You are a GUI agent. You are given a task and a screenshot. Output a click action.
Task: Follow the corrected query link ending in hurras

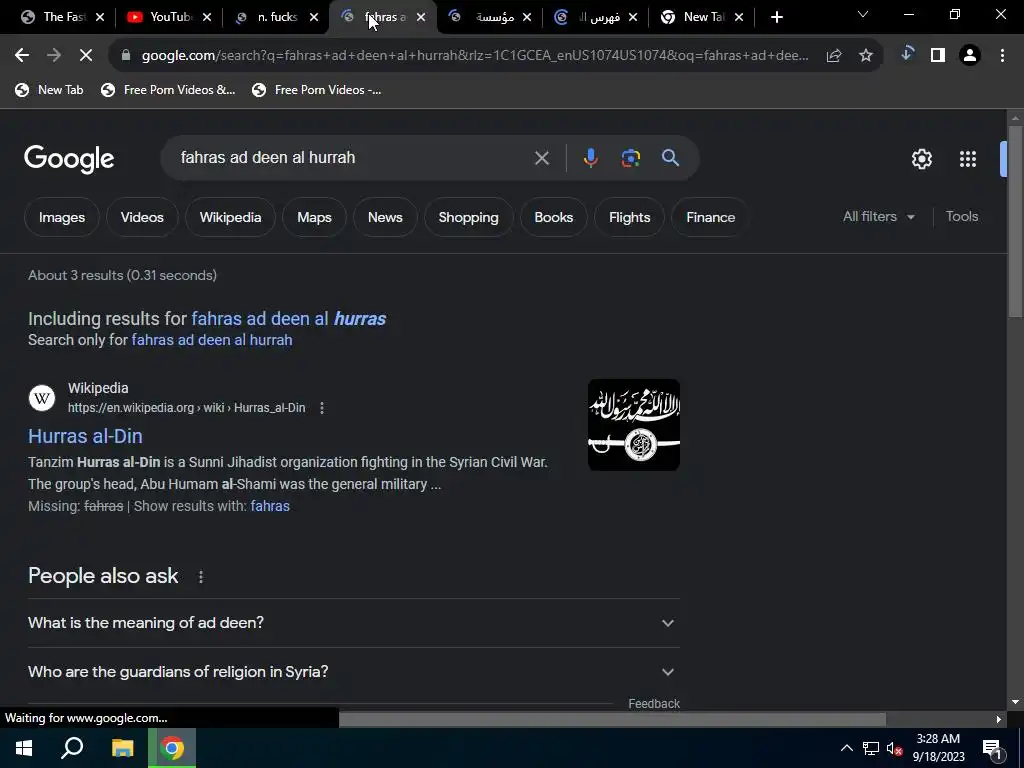[x=289, y=319]
